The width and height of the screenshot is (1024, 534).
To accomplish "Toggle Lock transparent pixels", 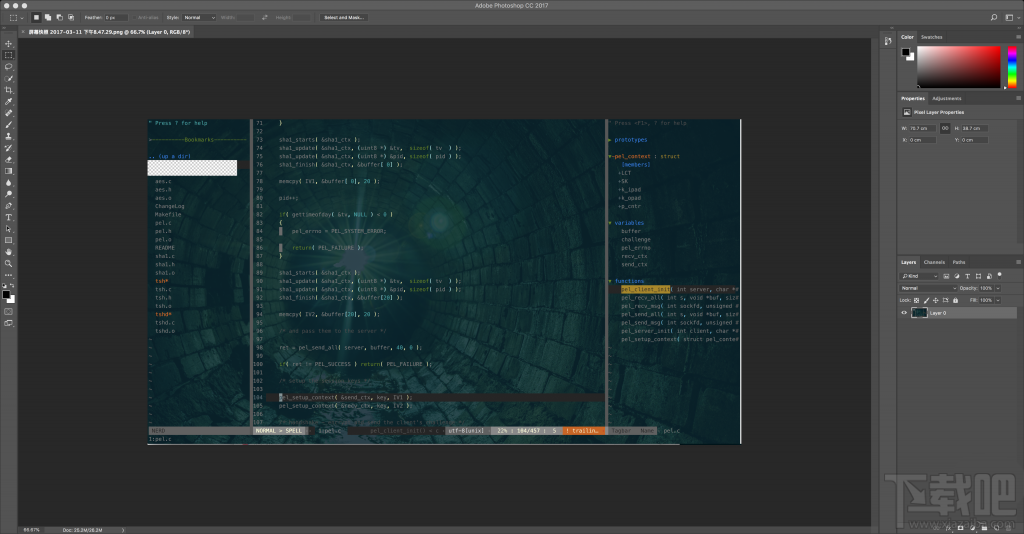I will [916, 300].
